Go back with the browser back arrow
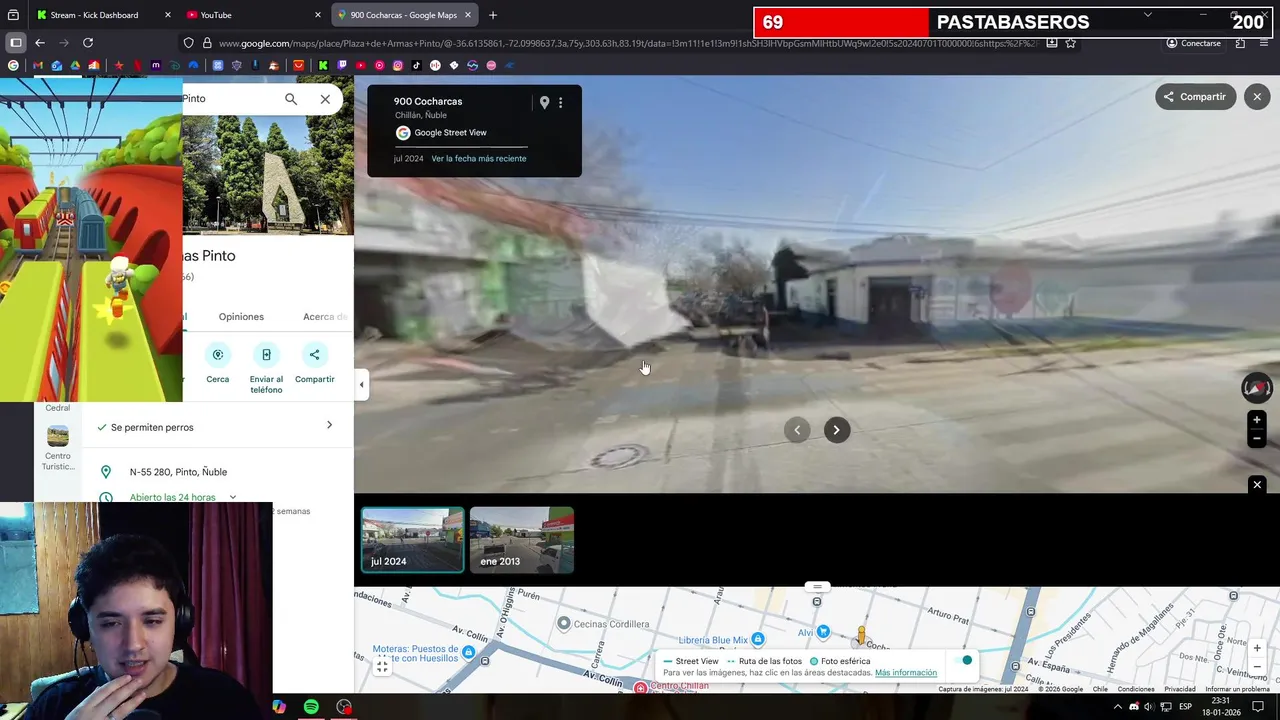This screenshot has width=1280, height=720. coord(40,43)
